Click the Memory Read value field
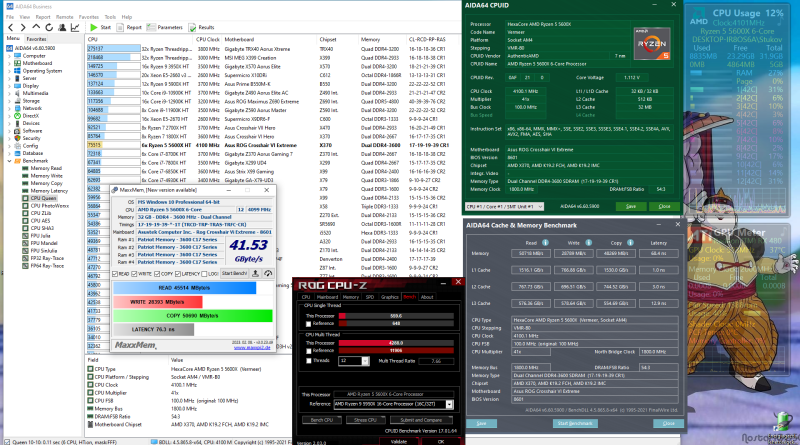 click(x=531, y=253)
